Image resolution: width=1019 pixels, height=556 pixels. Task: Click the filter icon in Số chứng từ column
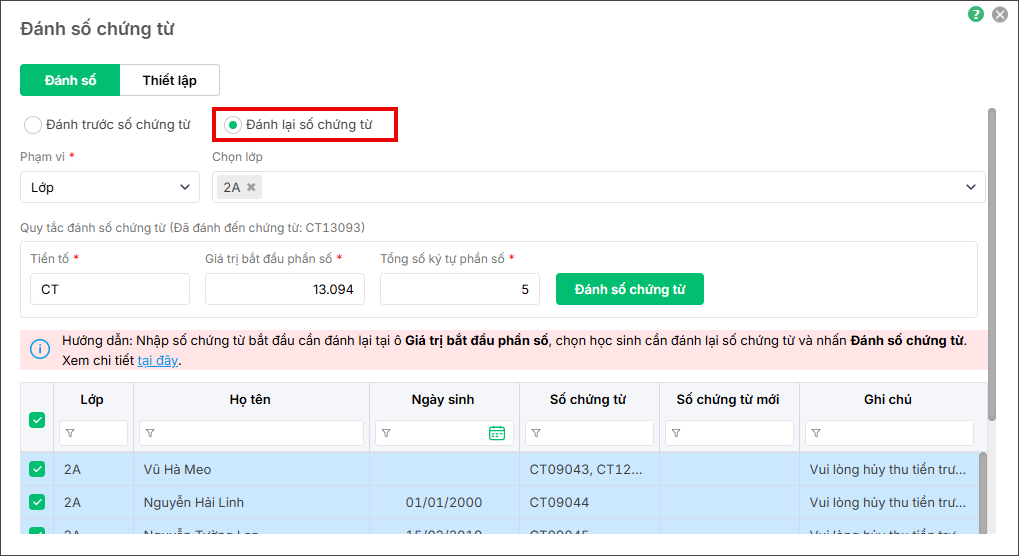pyautogui.click(x=536, y=433)
